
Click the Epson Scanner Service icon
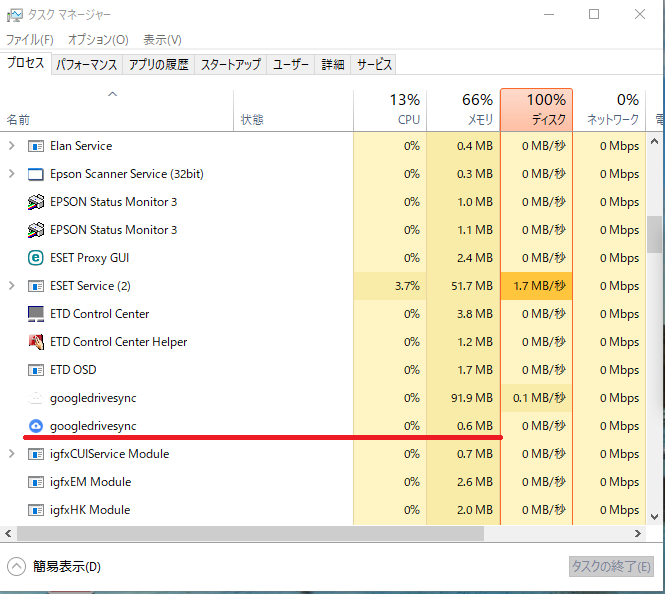pos(36,174)
